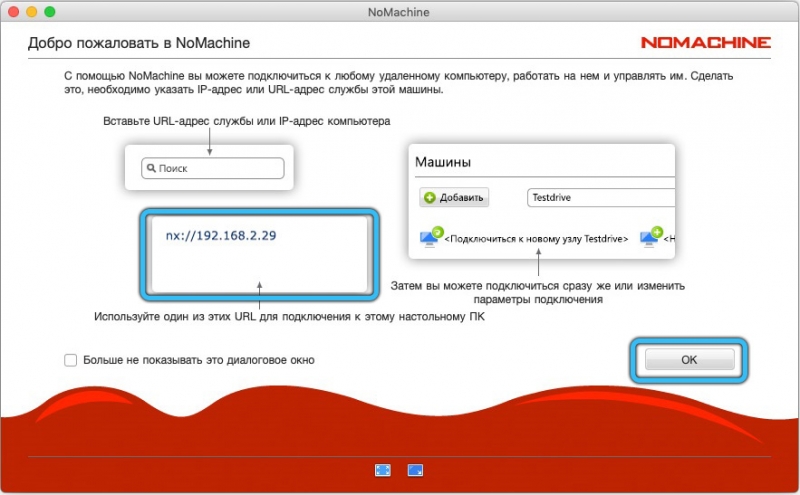Maximize the window with the green button

[49, 12]
